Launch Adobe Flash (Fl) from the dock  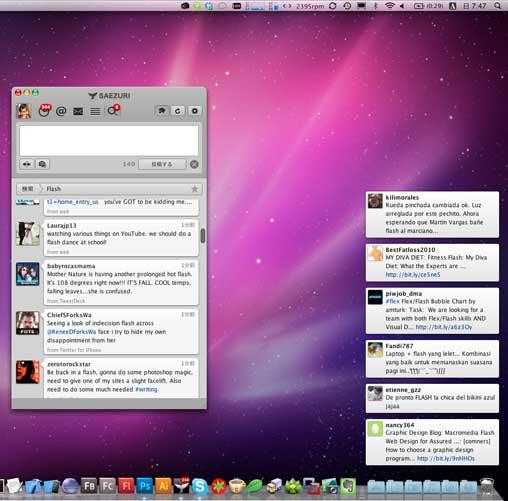pos(126,486)
